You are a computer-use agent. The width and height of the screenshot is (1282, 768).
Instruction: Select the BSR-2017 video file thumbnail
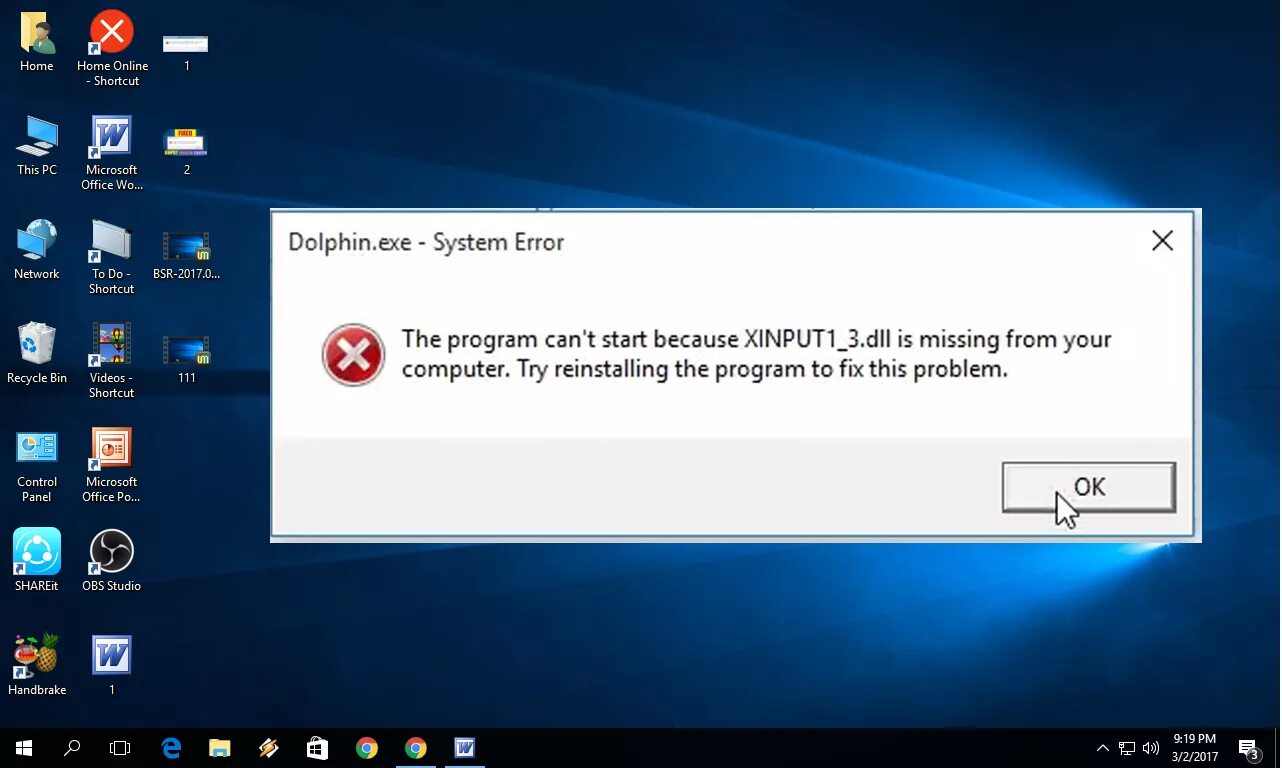(x=186, y=256)
